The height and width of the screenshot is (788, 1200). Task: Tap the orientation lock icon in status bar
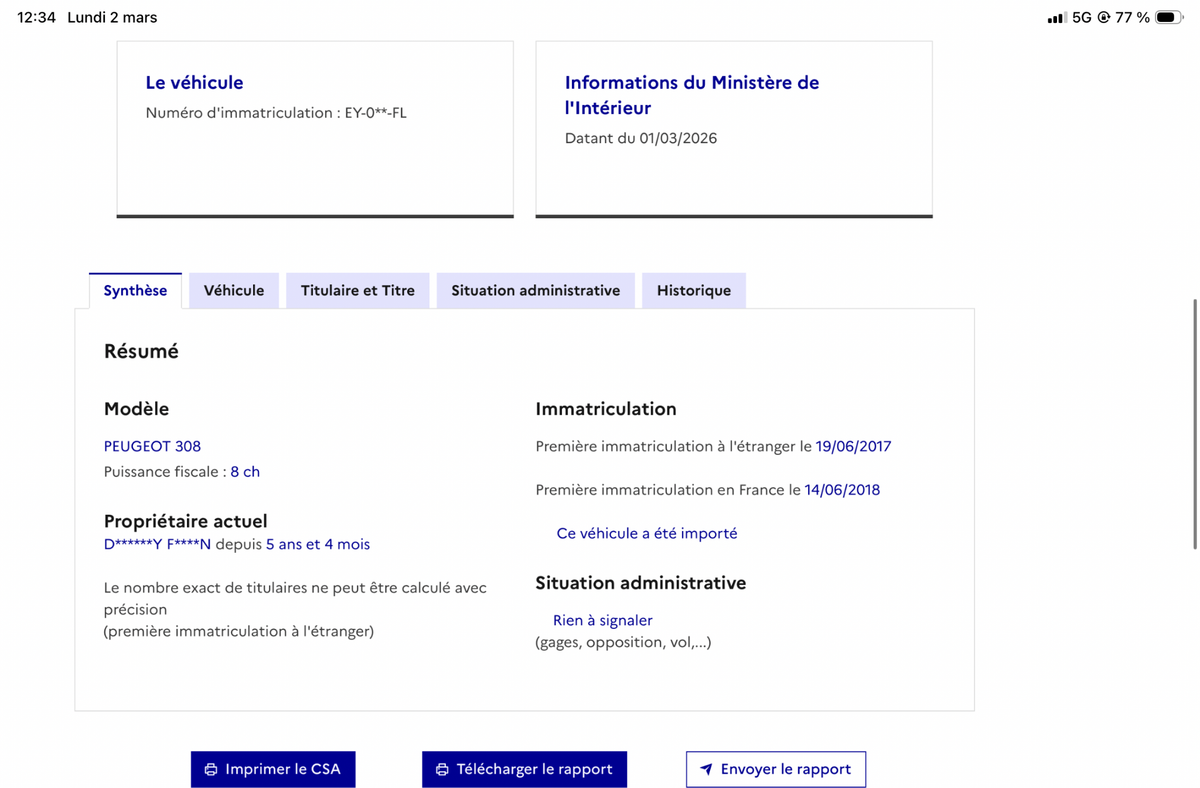1104,17
